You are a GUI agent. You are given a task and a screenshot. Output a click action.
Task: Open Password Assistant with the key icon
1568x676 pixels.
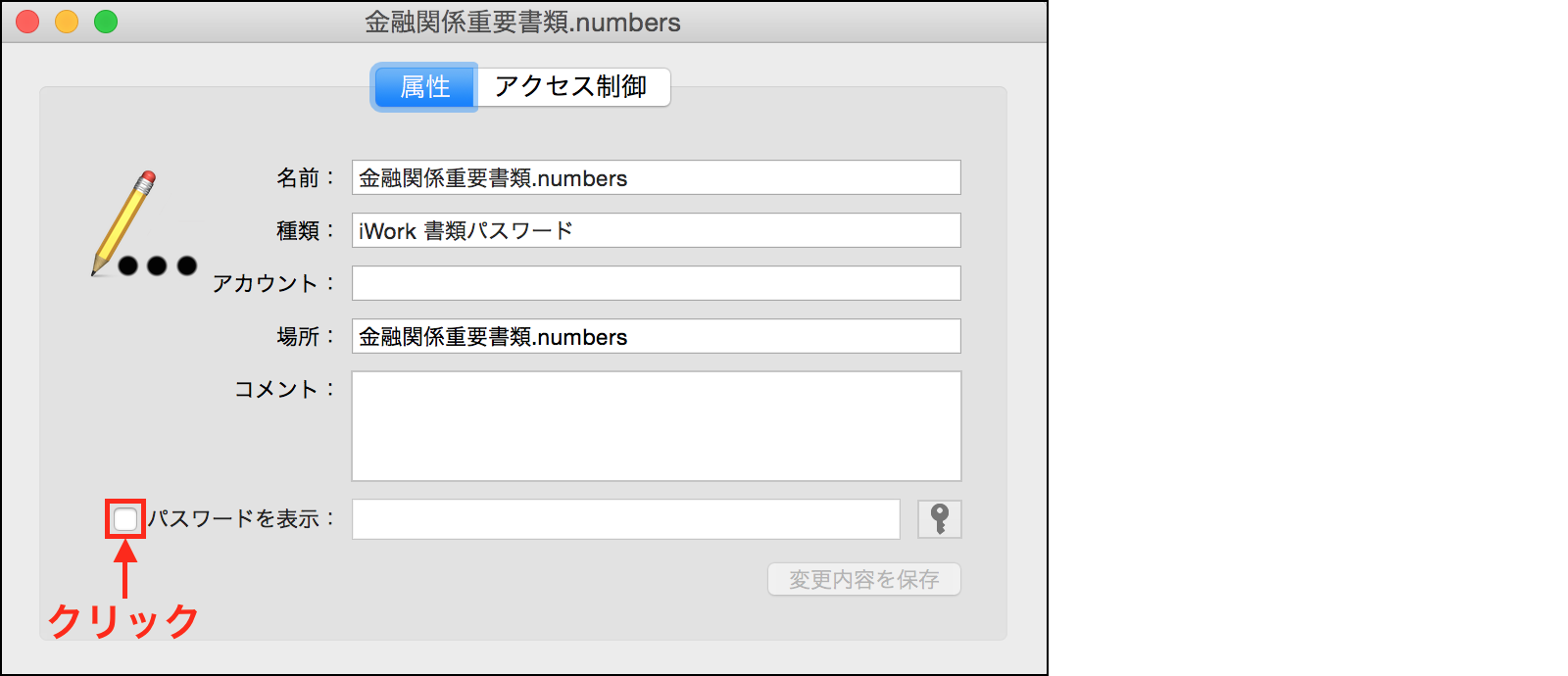(939, 518)
